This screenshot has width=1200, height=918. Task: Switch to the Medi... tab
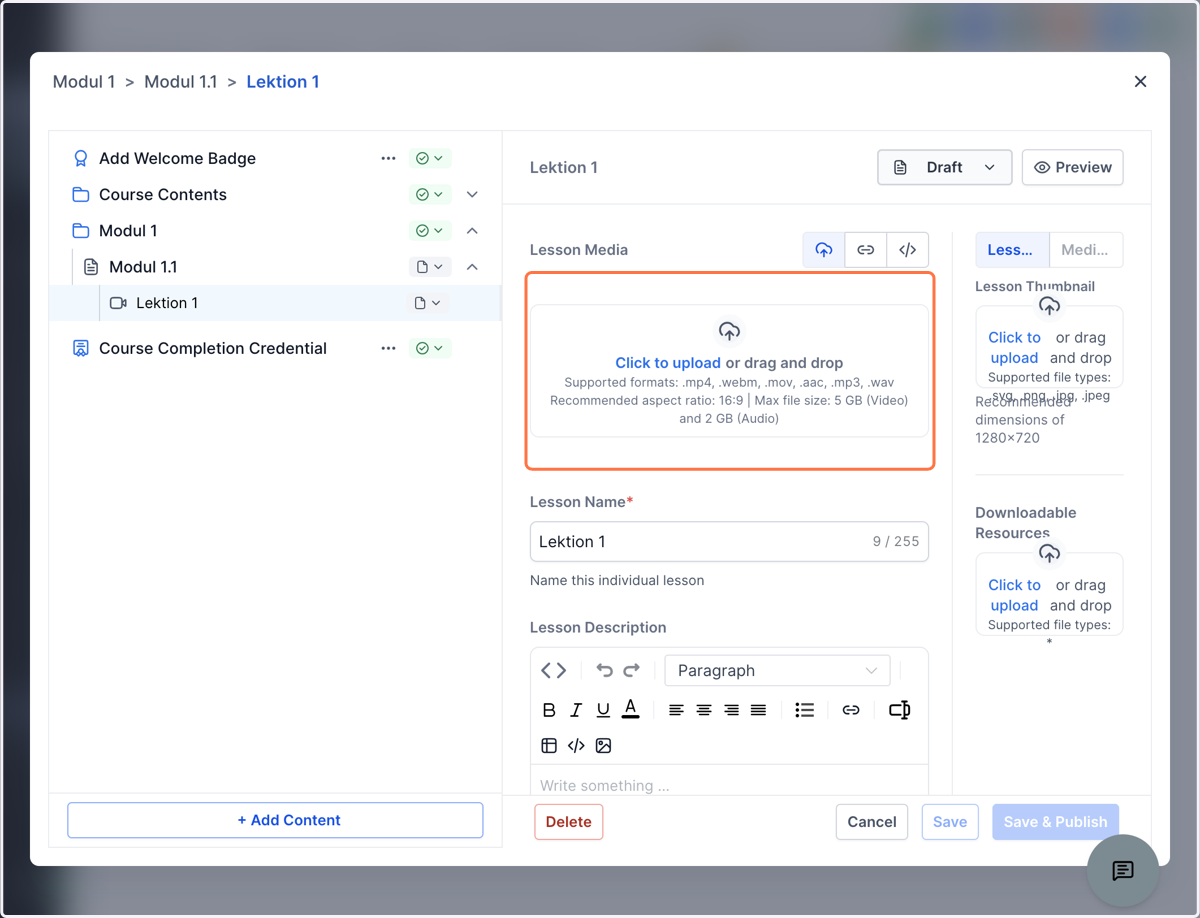(1086, 250)
